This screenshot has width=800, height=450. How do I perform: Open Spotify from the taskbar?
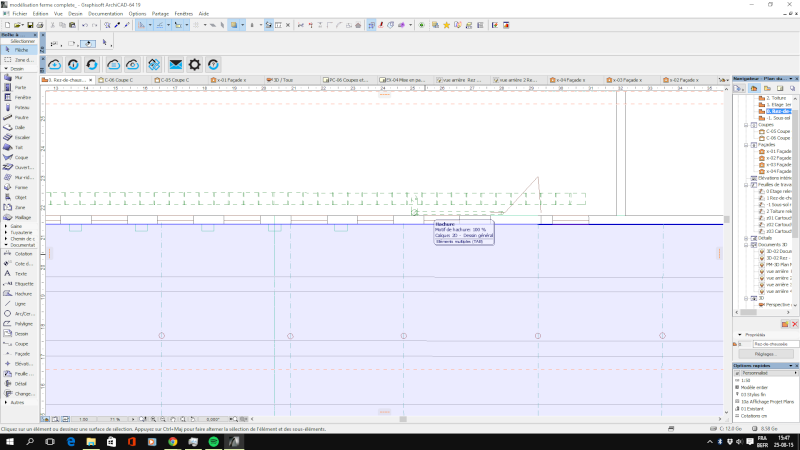click(214, 442)
